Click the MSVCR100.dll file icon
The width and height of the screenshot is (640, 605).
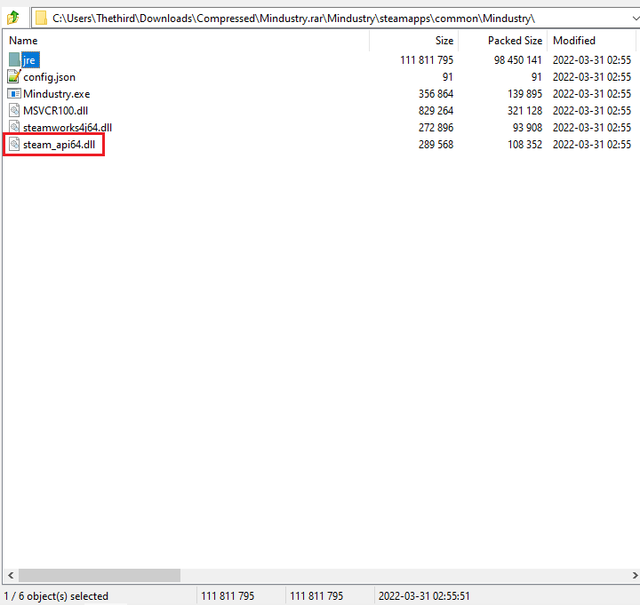pyautogui.click(x=14, y=111)
